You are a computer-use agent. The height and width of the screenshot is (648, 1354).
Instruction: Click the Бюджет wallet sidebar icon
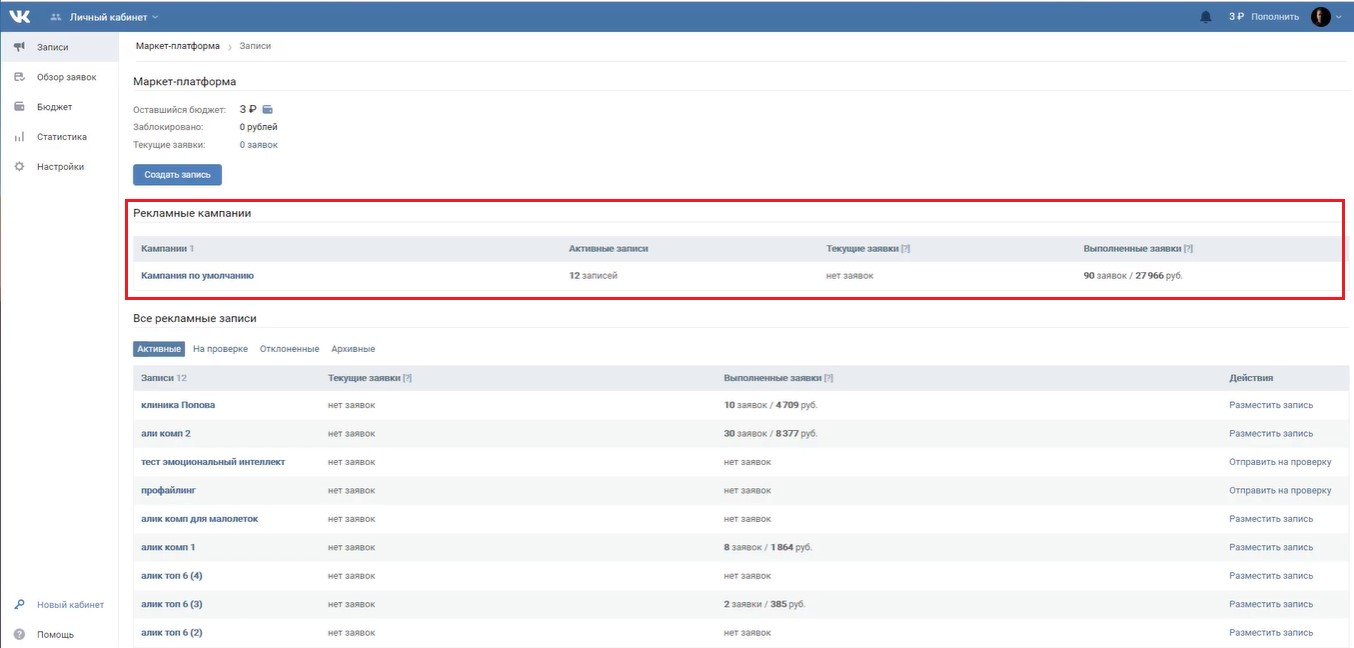(19, 107)
